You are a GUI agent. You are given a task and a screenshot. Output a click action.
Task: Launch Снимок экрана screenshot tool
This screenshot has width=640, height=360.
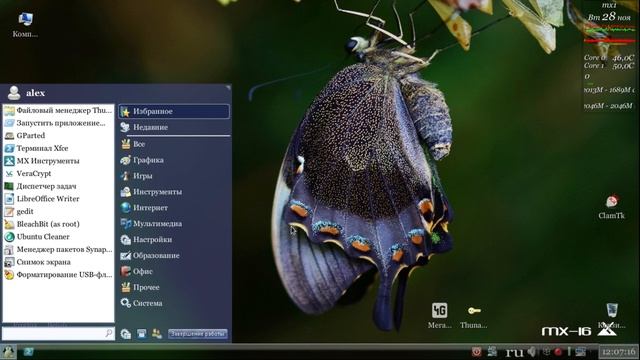58,262
